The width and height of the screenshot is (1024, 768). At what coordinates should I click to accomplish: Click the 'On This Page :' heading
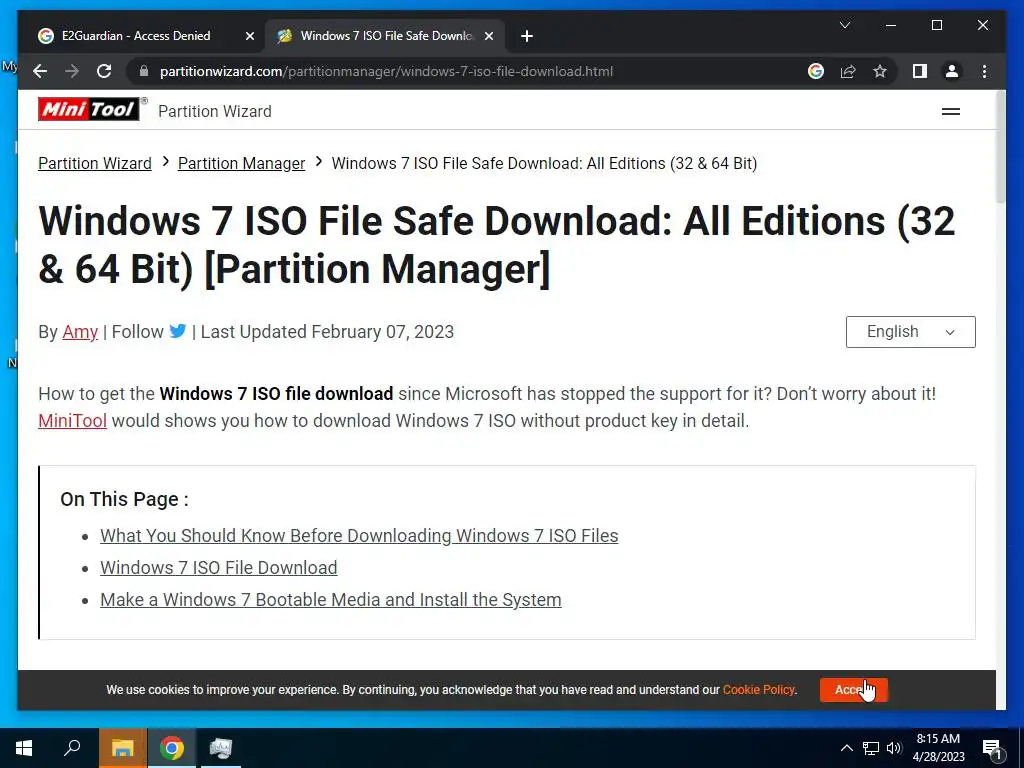pos(124,499)
